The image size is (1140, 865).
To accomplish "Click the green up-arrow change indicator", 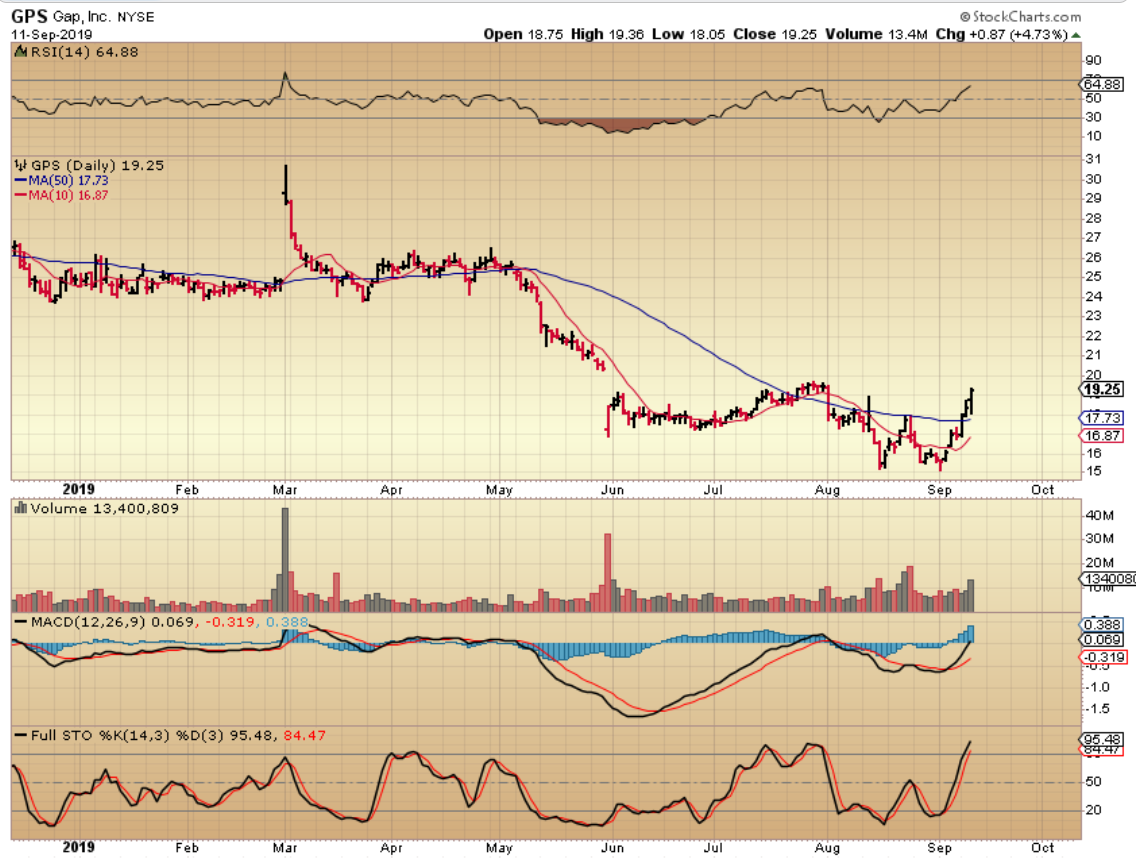I will 1075,35.
